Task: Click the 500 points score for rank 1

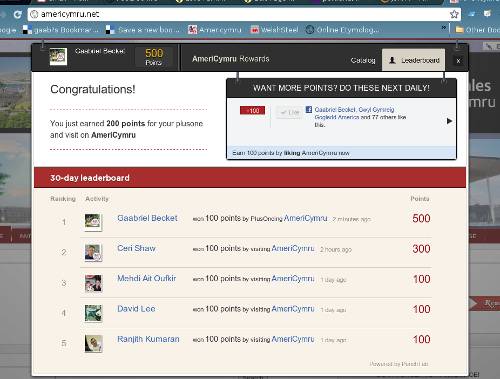Action: 421,218
